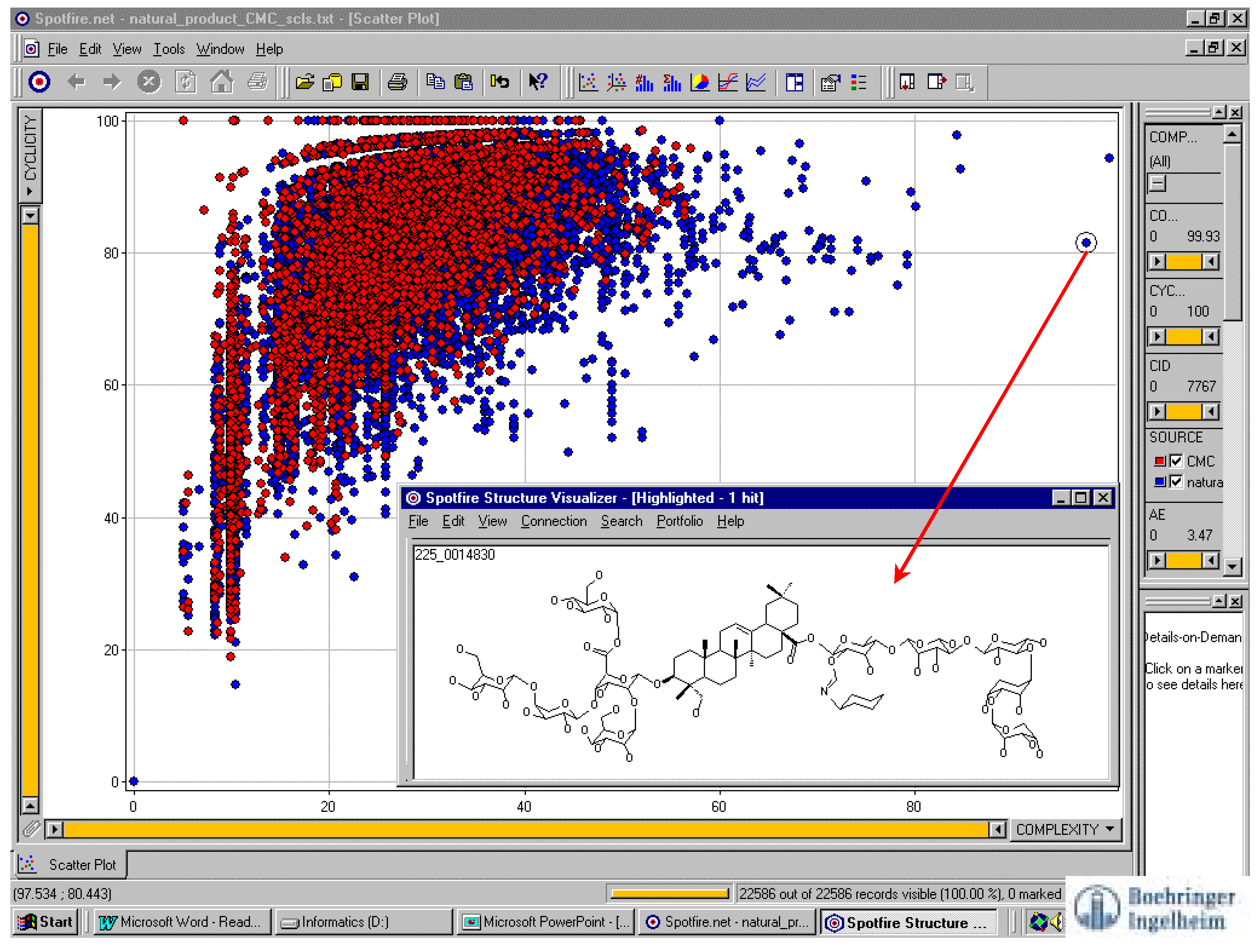This screenshot has width=1260, height=952.
Task: Click the (All) minus box under COMP
Action: 1157,183
